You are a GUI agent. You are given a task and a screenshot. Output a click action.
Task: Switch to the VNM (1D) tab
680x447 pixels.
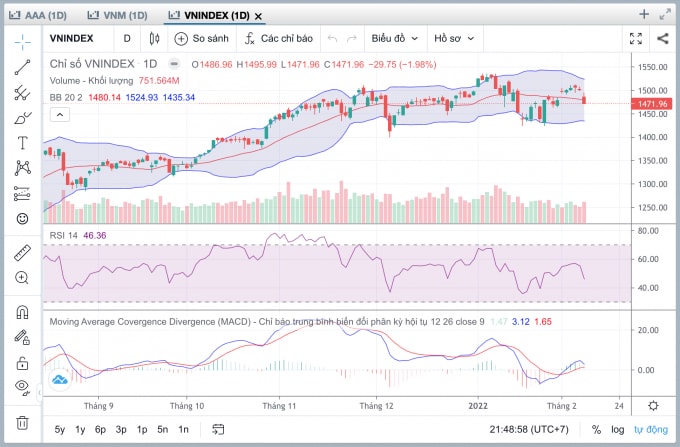point(118,16)
